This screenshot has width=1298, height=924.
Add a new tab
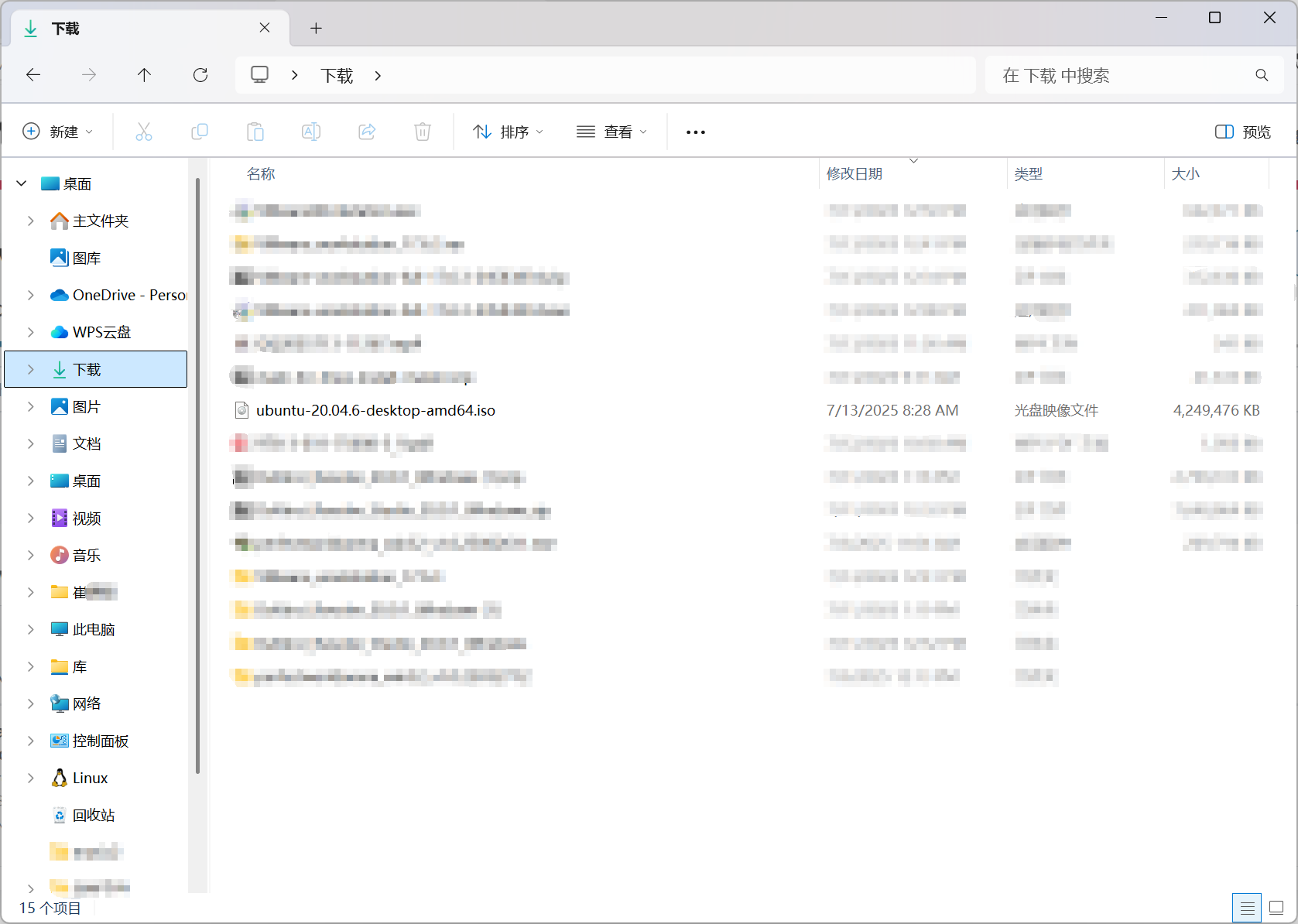(316, 29)
